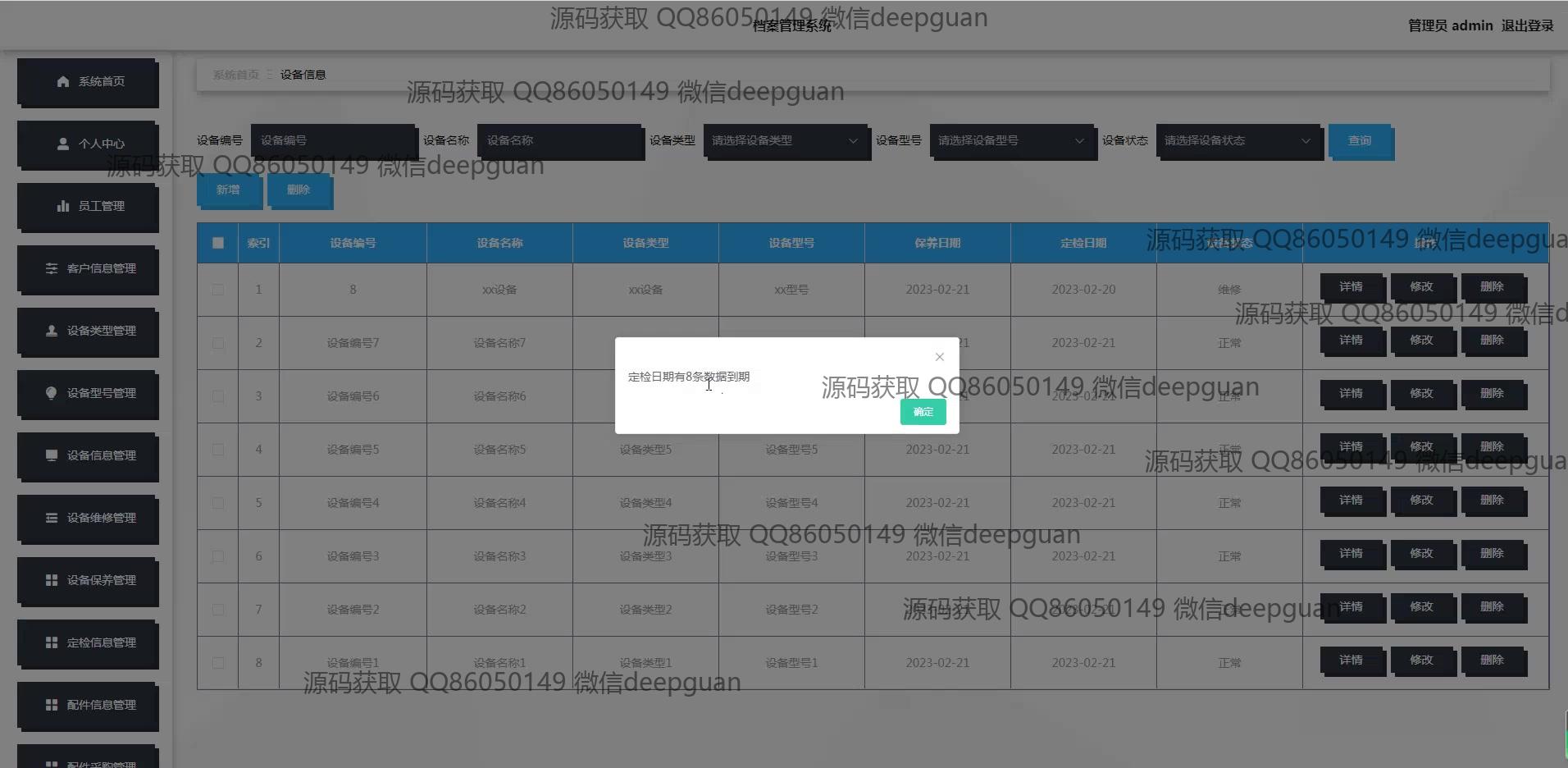The image size is (1568, 768).
Task: Open the 设备类型 dropdown filter
Action: point(786,141)
